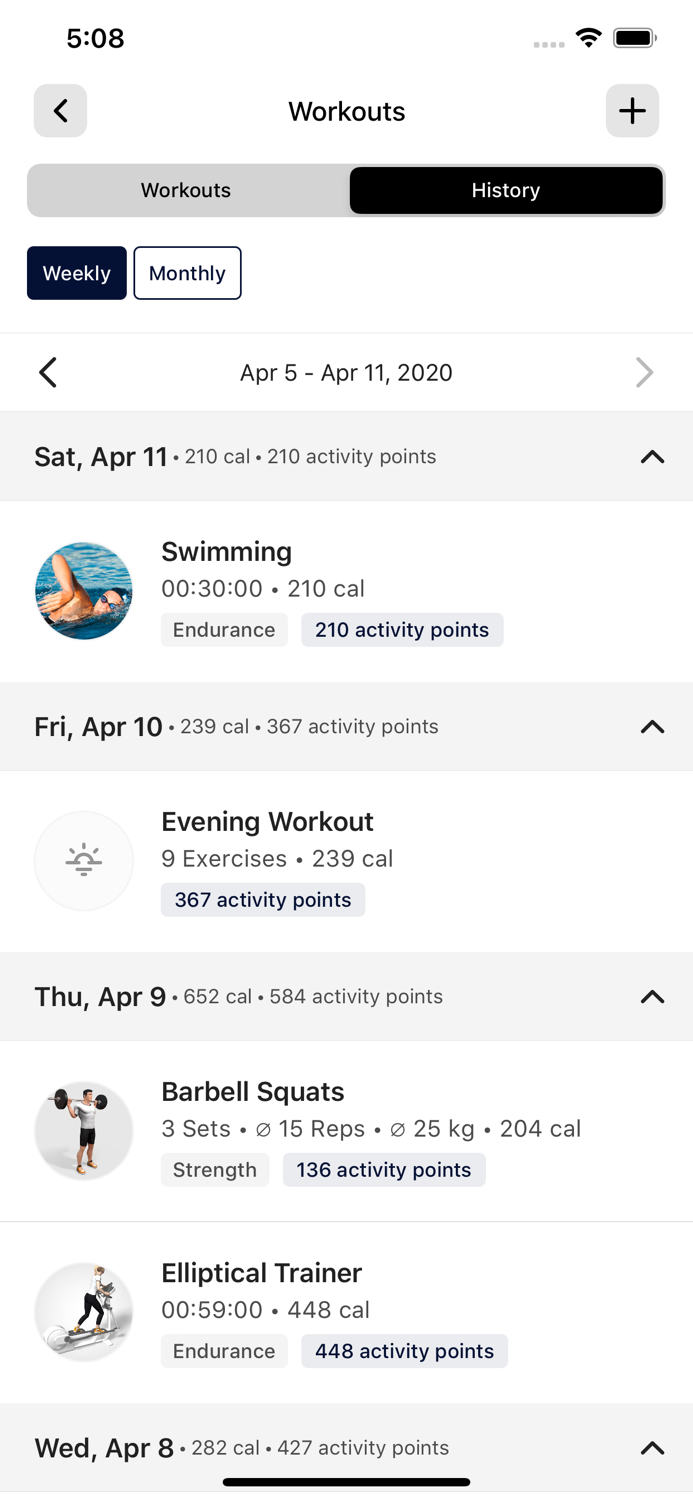Image resolution: width=693 pixels, height=1500 pixels.
Task: Switch back to the Workouts segment
Action: [x=185, y=190]
